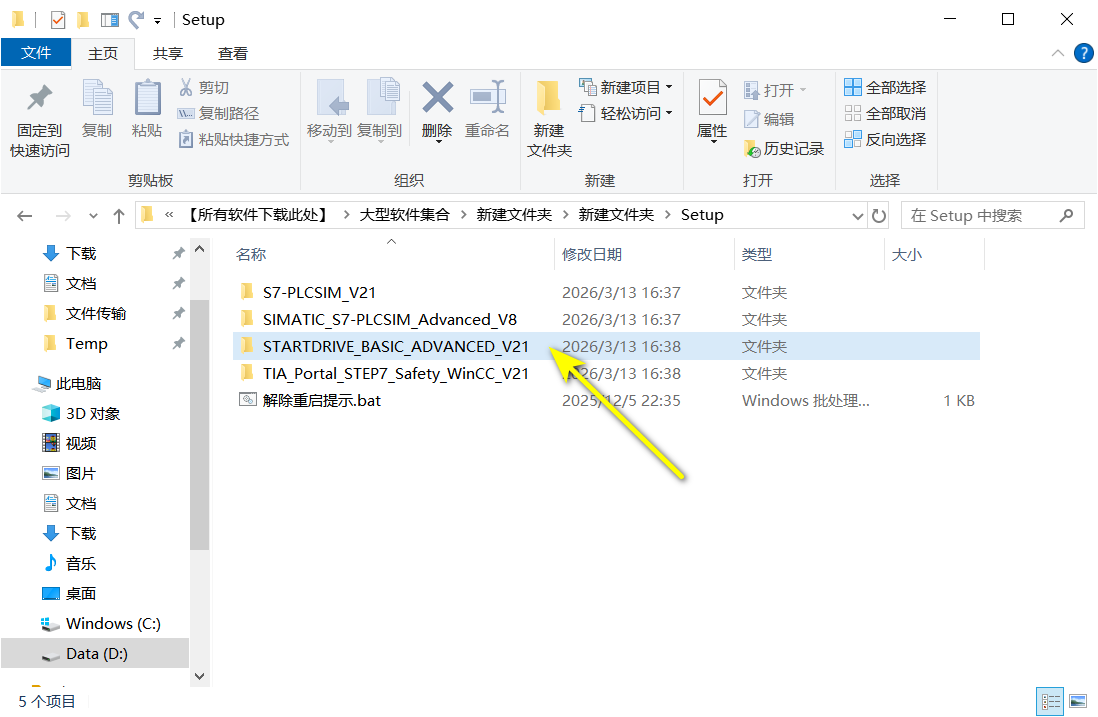Click the Paste (粘贴) ribbon icon
Image resolution: width=1098 pixels, height=717 pixels.
[x=147, y=109]
